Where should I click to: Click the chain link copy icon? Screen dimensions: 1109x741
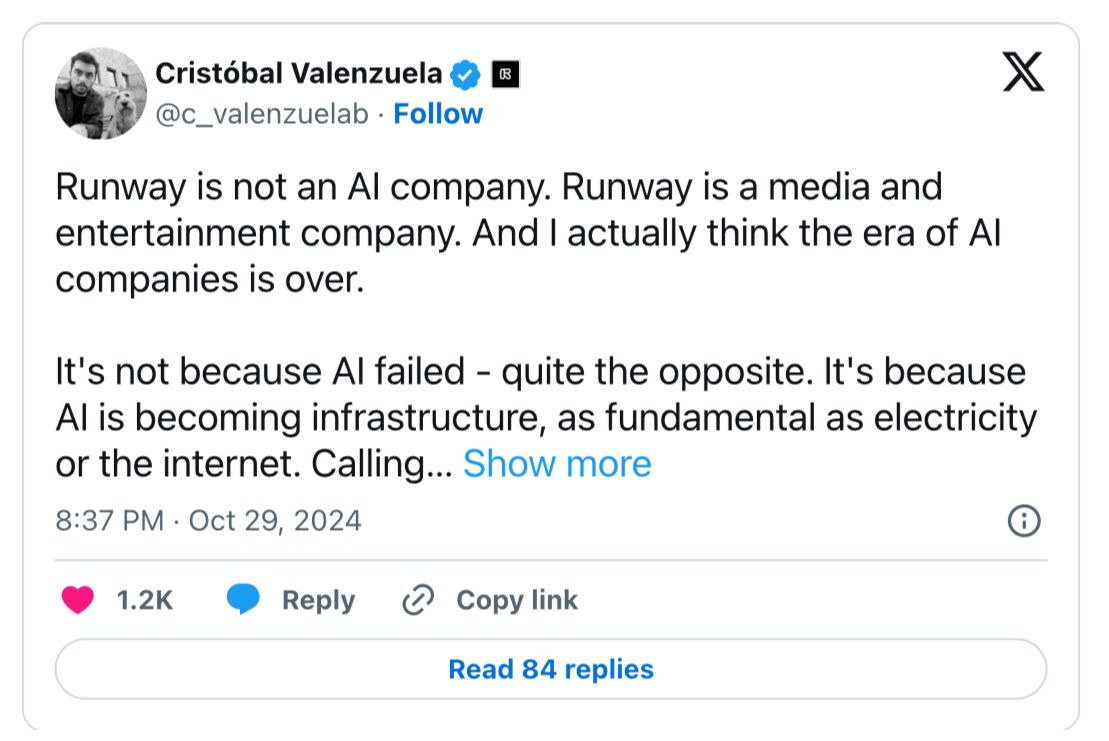pyautogui.click(x=416, y=600)
